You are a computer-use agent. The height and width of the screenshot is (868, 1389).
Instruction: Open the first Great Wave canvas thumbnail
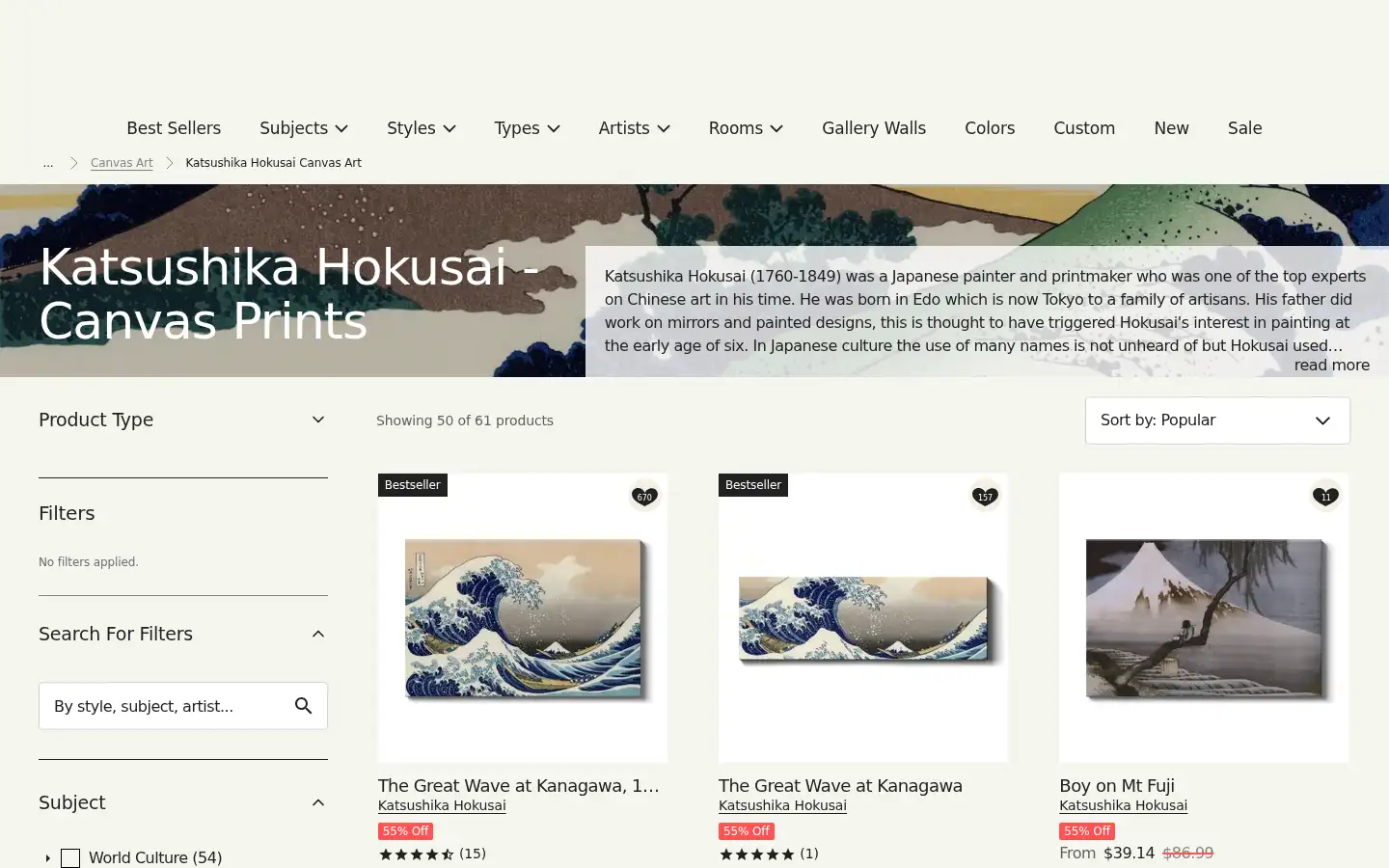coord(523,617)
